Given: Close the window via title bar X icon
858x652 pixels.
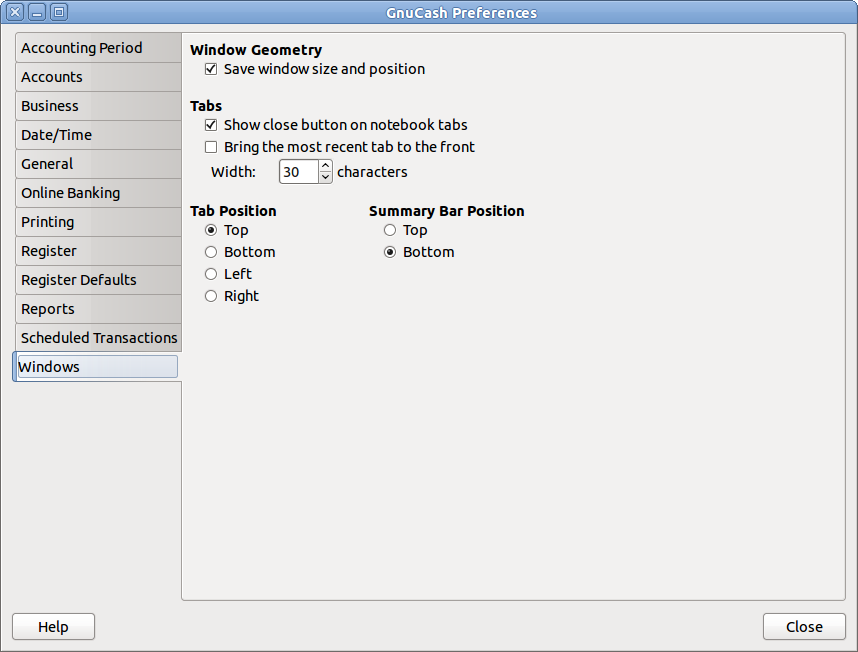Looking at the screenshot, I should pyautogui.click(x=15, y=12).
